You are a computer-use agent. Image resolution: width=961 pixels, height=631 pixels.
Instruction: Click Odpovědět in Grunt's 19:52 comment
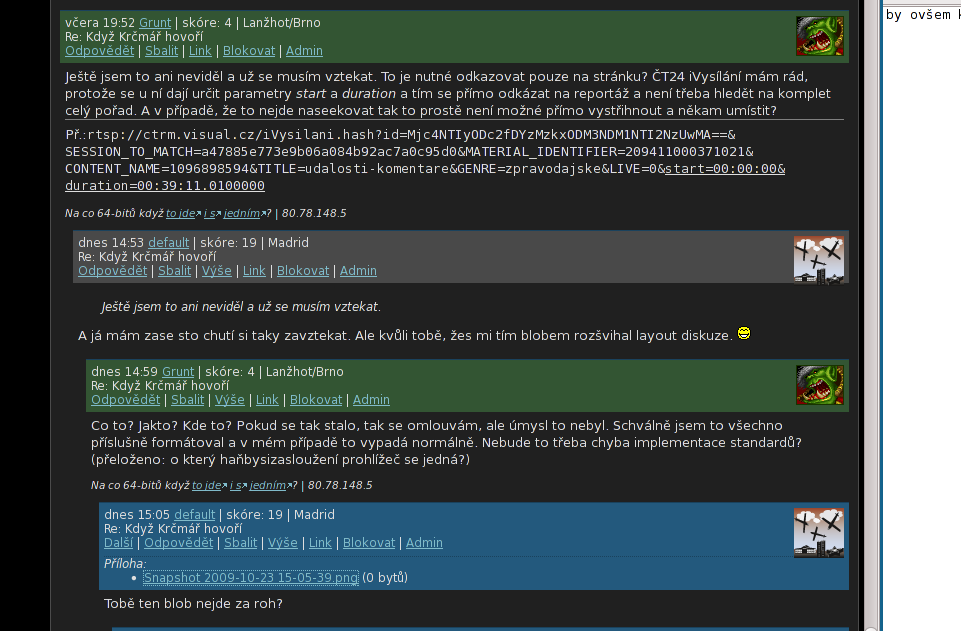99,51
